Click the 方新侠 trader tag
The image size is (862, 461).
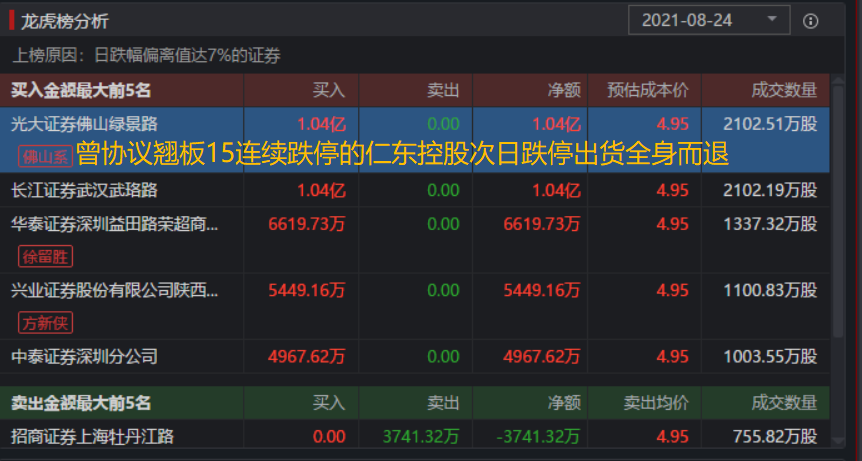pos(45,322)
